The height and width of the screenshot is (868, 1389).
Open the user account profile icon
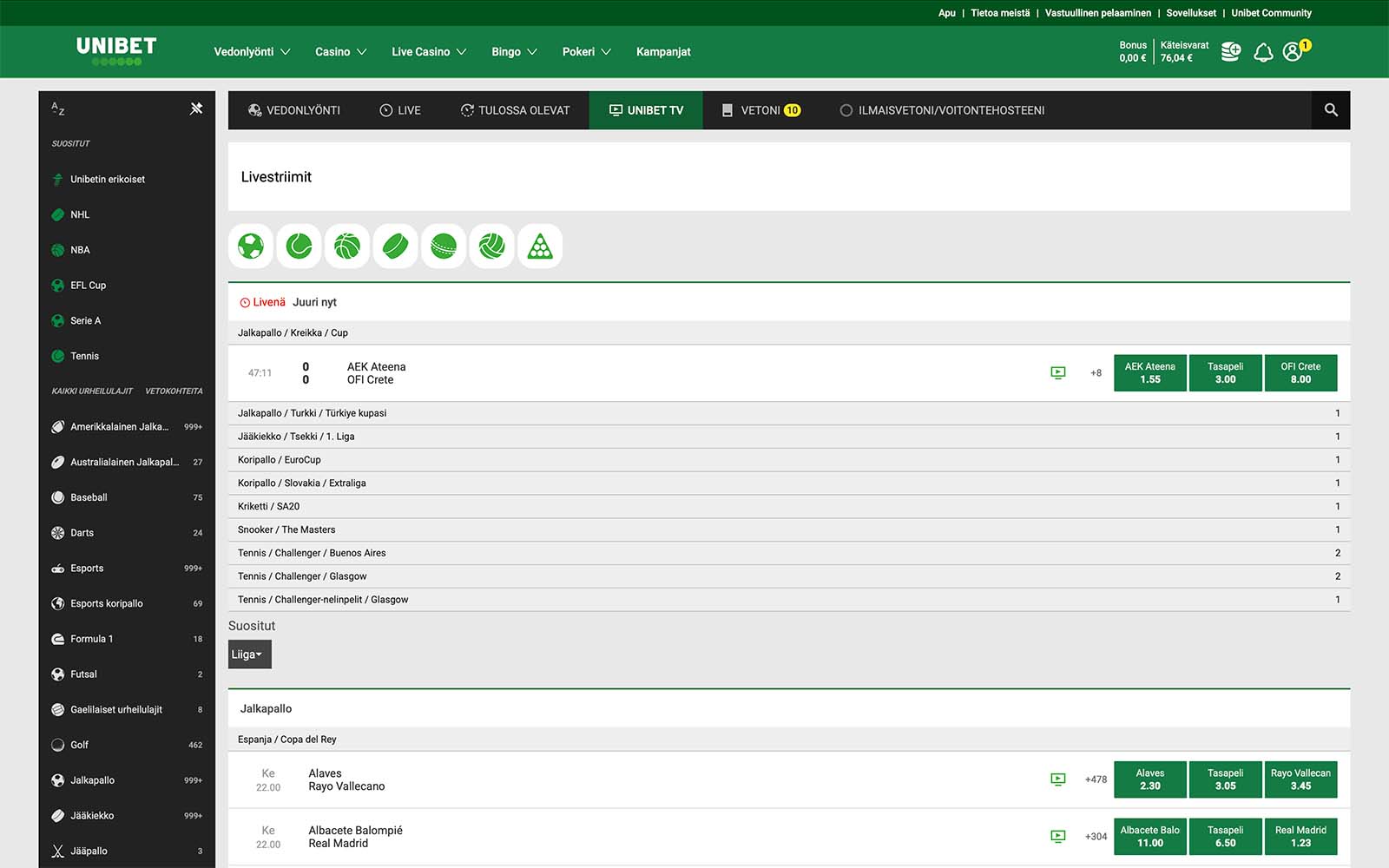(x=1293, y=52)
